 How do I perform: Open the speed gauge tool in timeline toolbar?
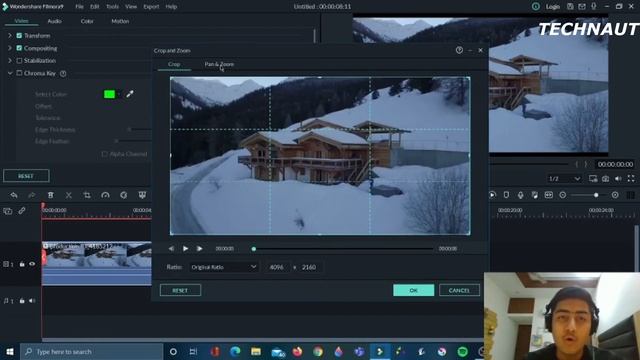105,195
